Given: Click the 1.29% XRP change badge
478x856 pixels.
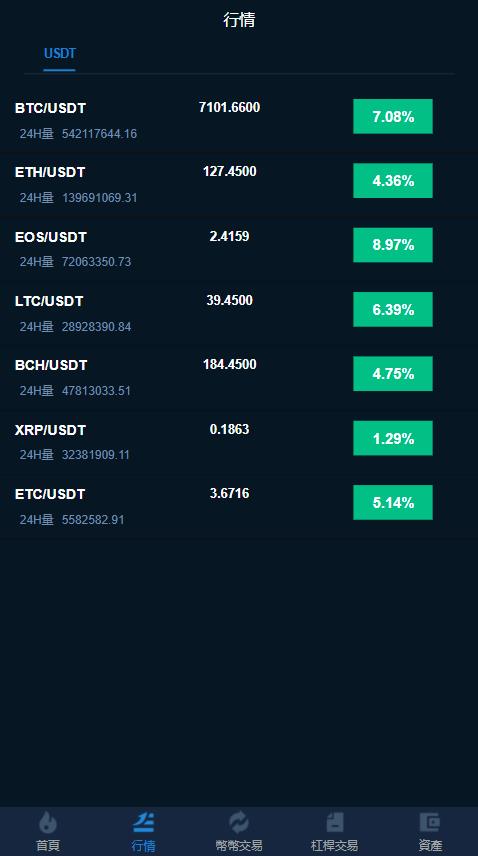Looking at the screenshot, I should coord(393,438).
